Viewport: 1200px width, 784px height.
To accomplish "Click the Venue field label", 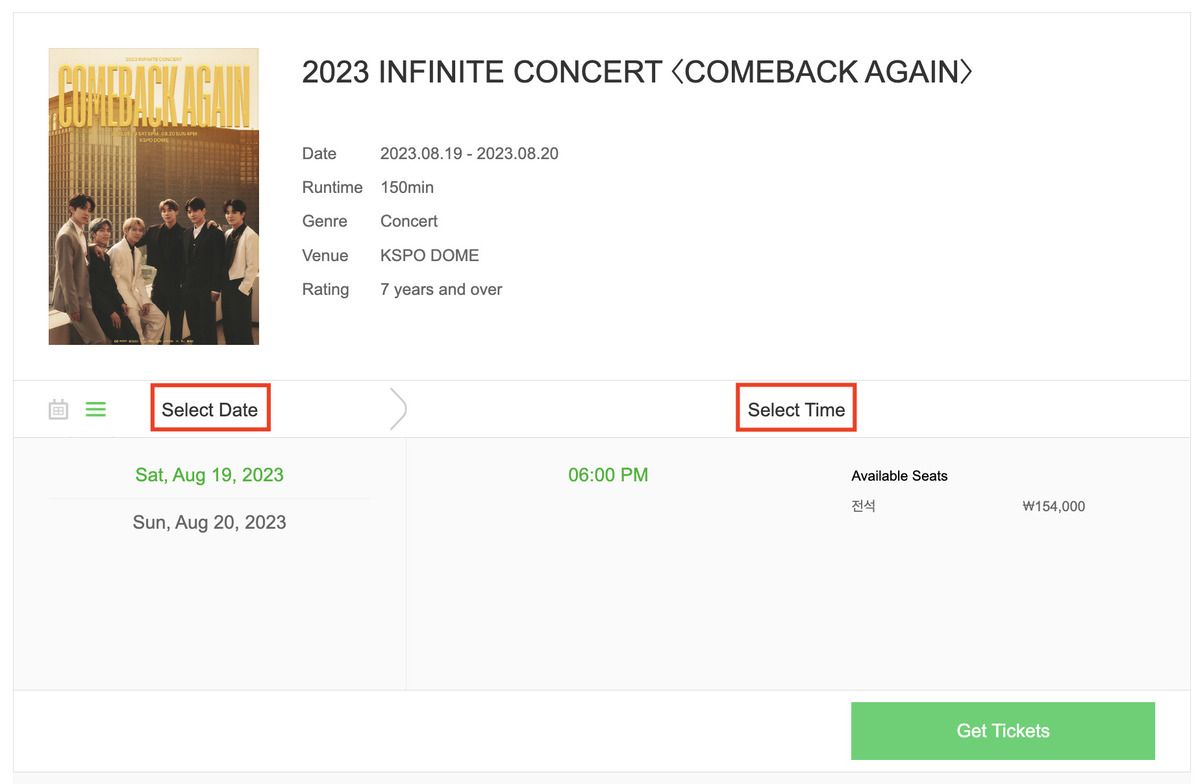I will pos(325,255).
